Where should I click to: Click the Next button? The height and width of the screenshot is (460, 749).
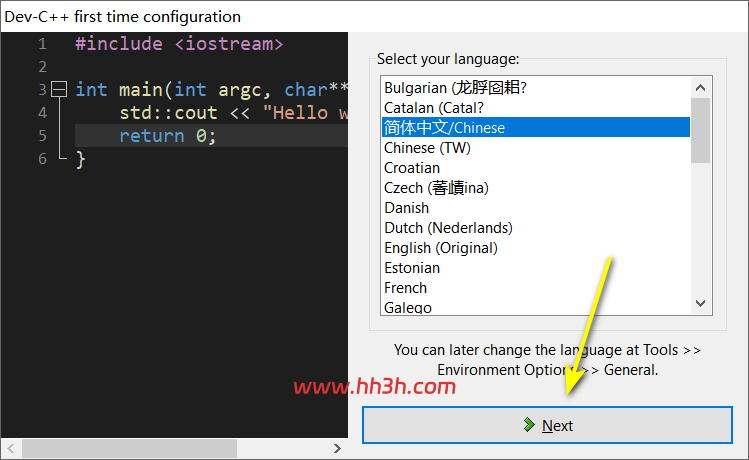coord(547,425)
